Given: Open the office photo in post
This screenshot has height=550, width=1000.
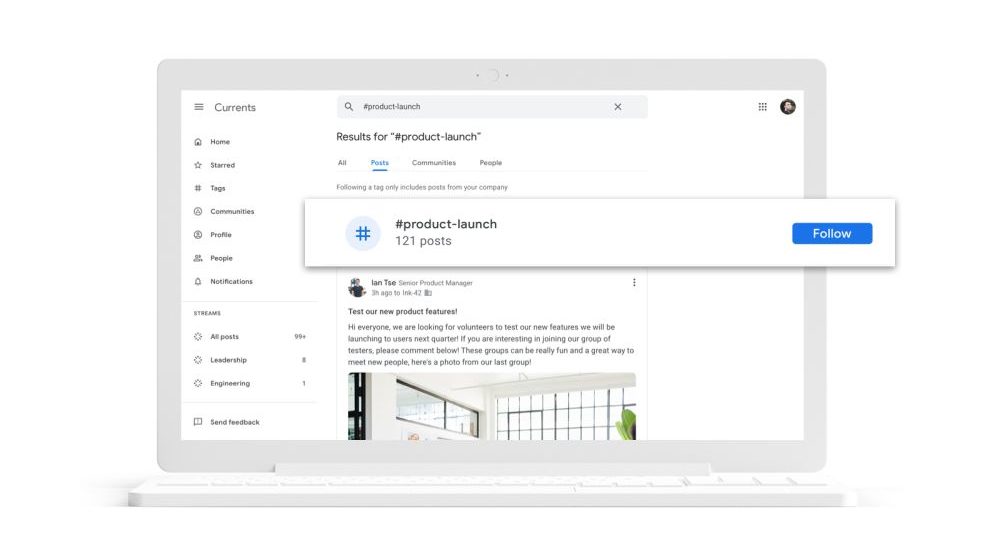Looking at the screenshot, I should (x=491, y=406).
